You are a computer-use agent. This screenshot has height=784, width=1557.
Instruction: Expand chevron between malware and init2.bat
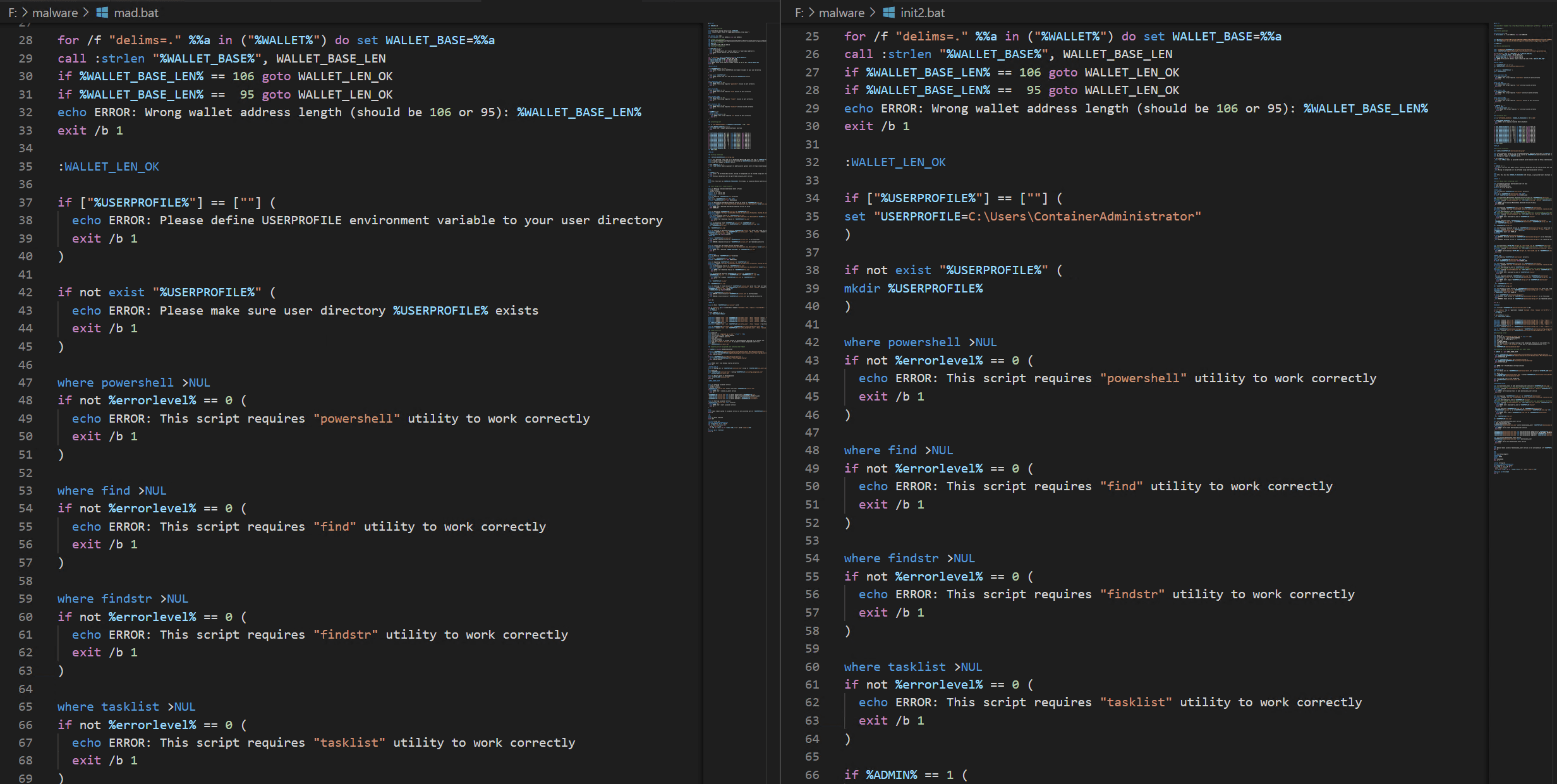click(x=872, y=13)
